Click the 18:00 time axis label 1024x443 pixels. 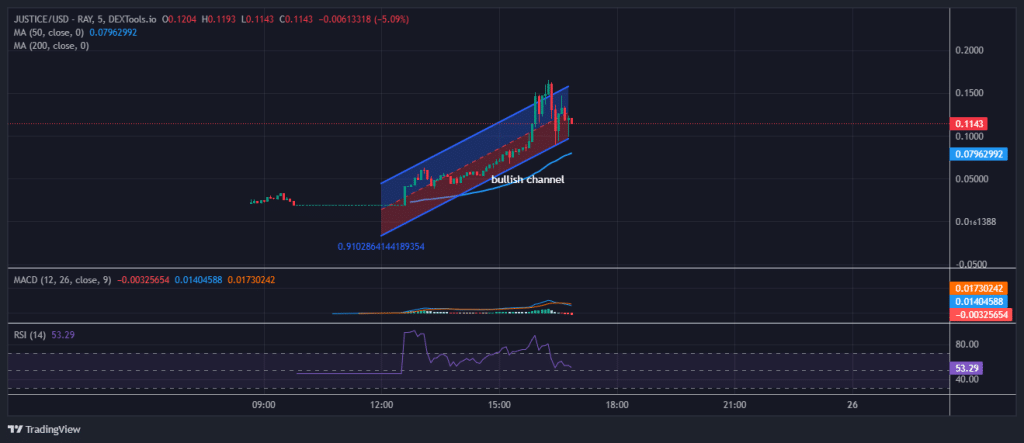point(617,405)
